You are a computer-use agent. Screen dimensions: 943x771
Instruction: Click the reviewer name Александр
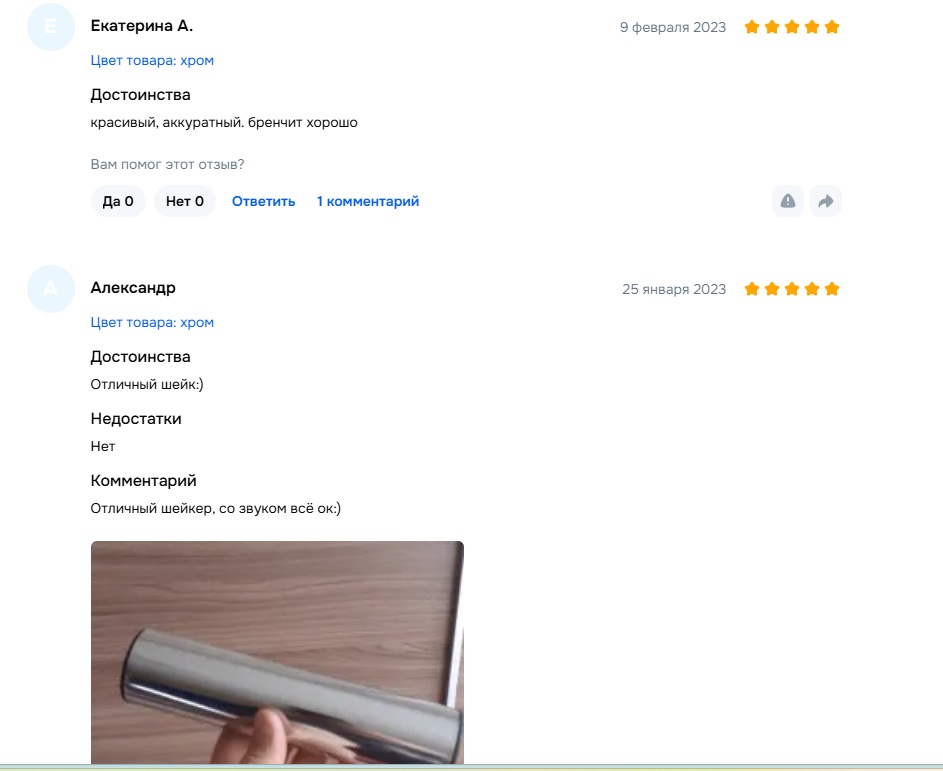(x=133, y=288)
